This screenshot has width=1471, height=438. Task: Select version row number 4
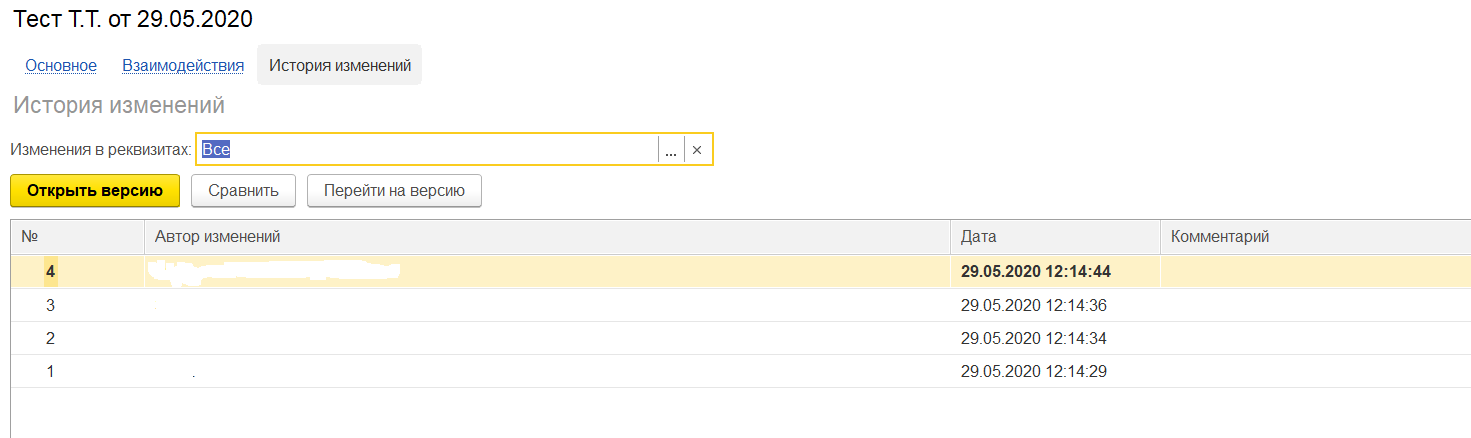(x=50, y=272)
